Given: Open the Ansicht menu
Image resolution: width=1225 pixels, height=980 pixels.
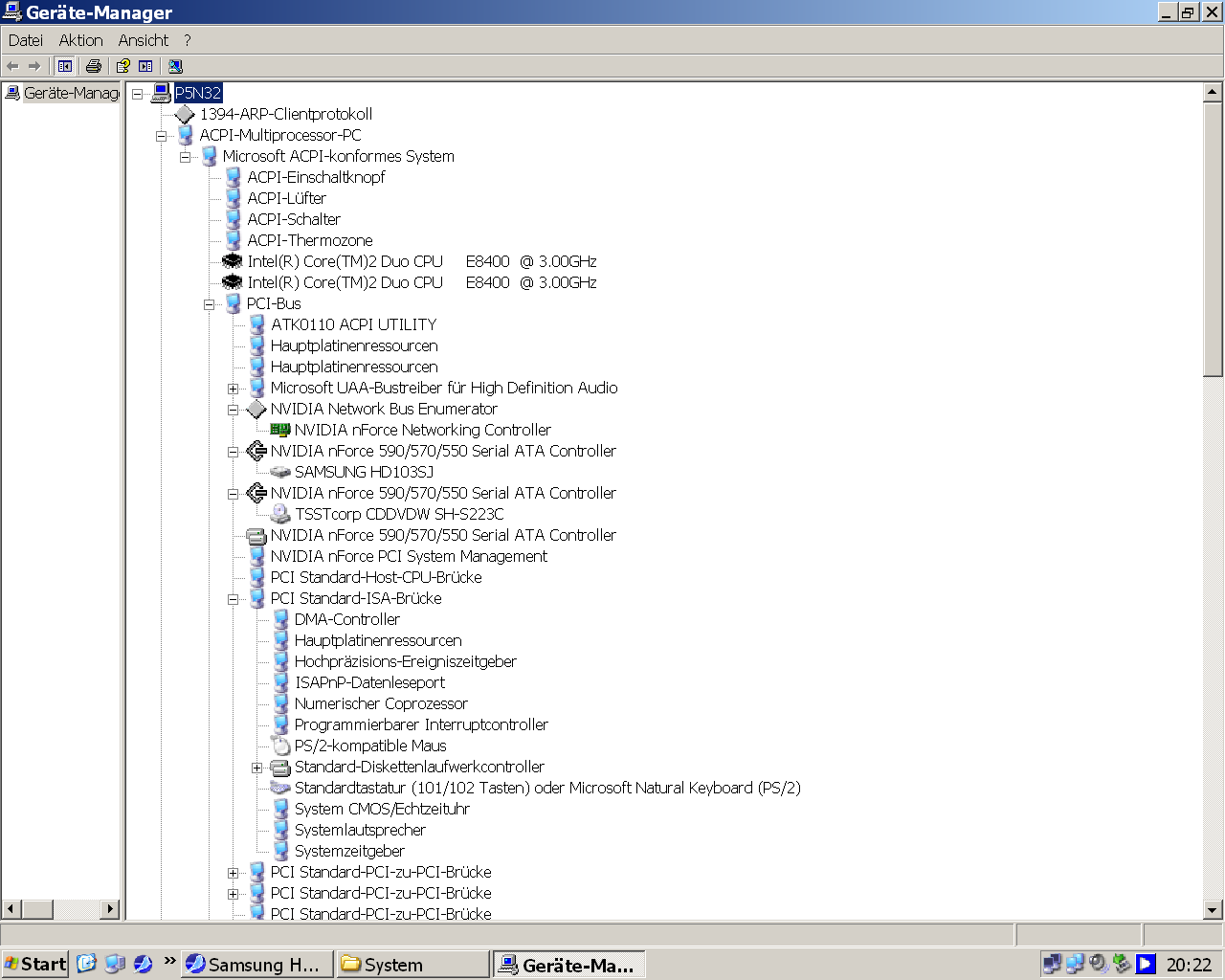Looking at the screenshot, I should [x=143, y=40].
